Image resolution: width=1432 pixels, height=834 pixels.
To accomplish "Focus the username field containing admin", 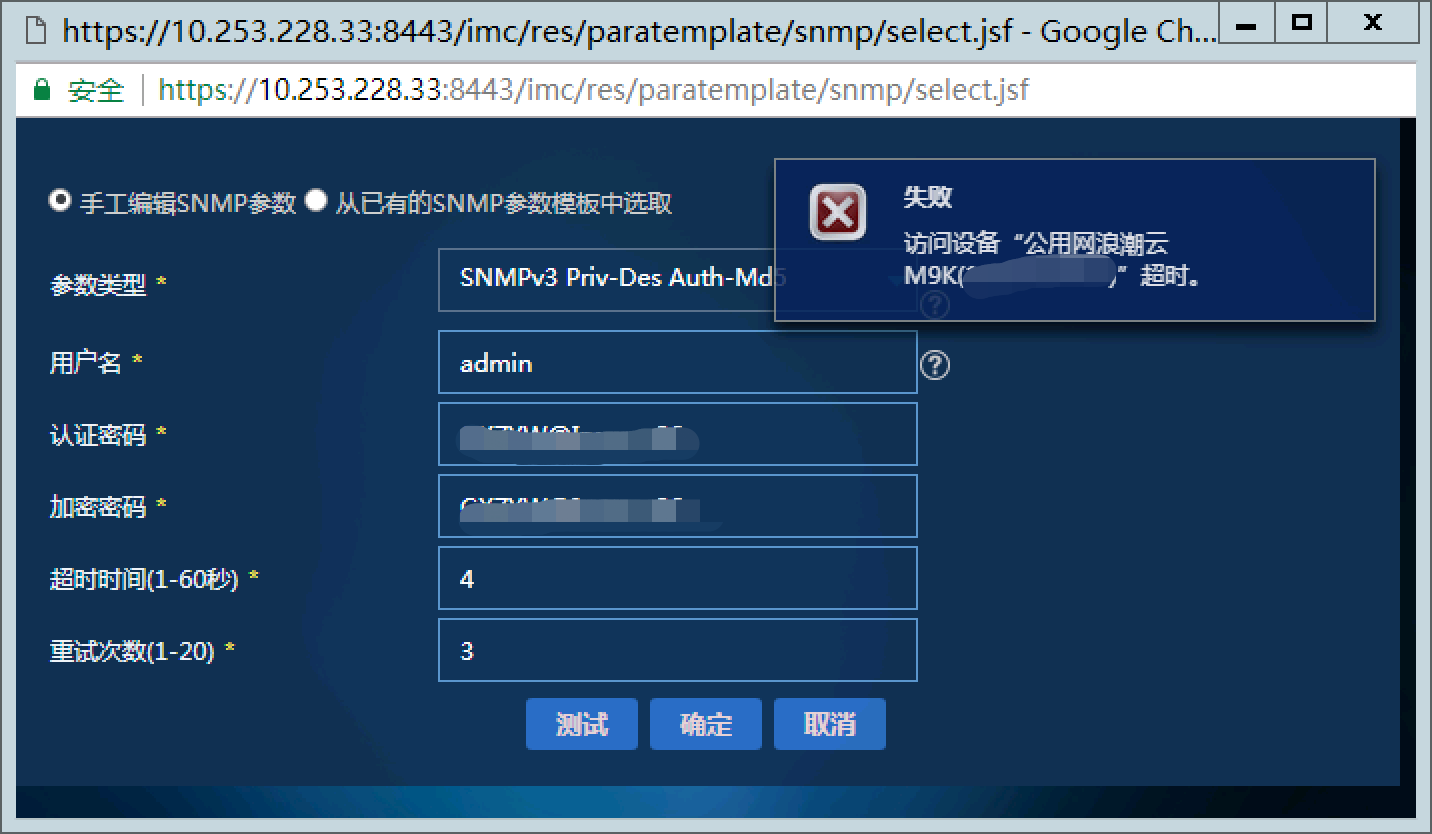I will tap(678, 362).
